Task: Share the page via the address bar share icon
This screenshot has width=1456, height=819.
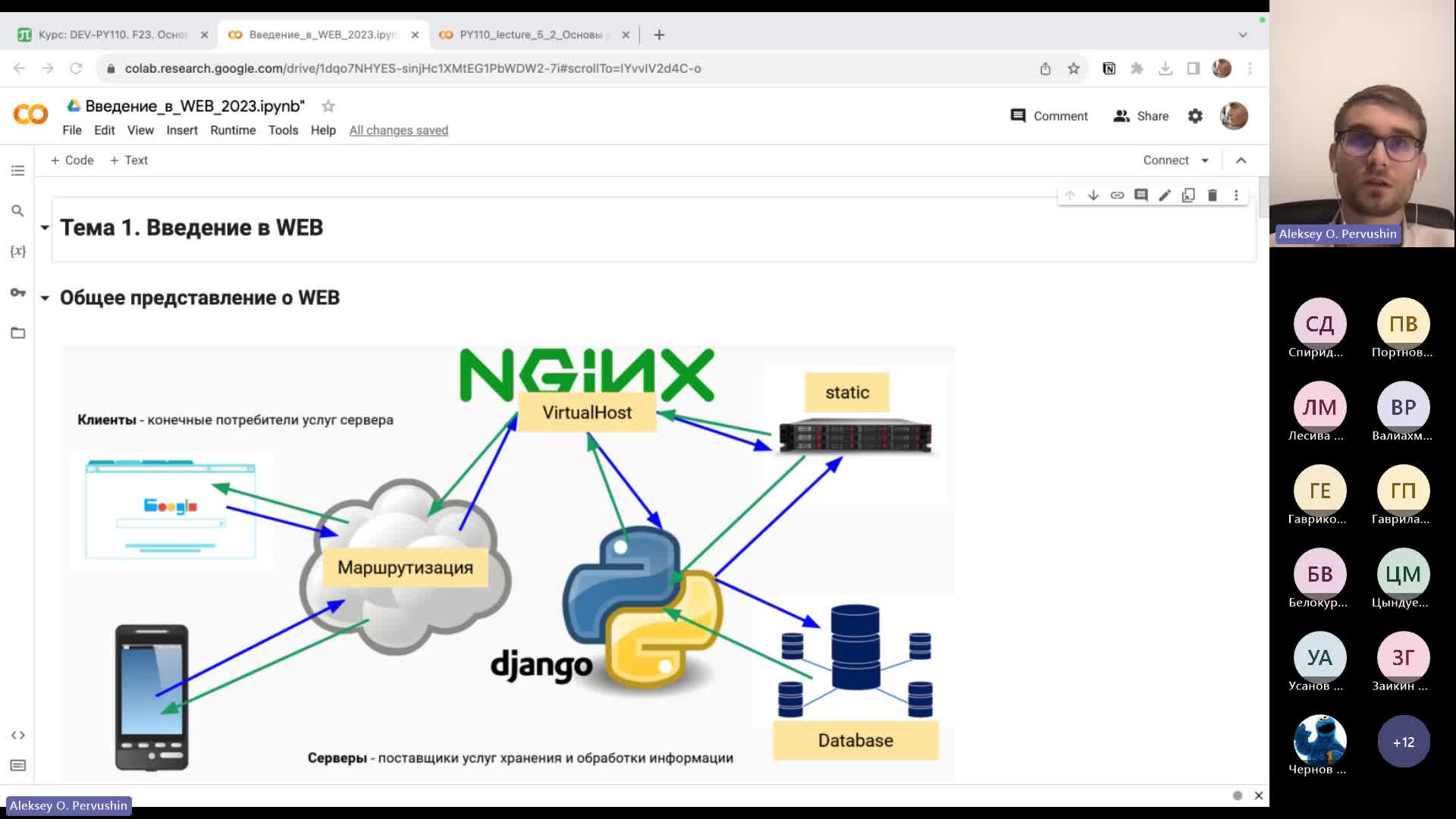Action: (x=1046, y=68)
